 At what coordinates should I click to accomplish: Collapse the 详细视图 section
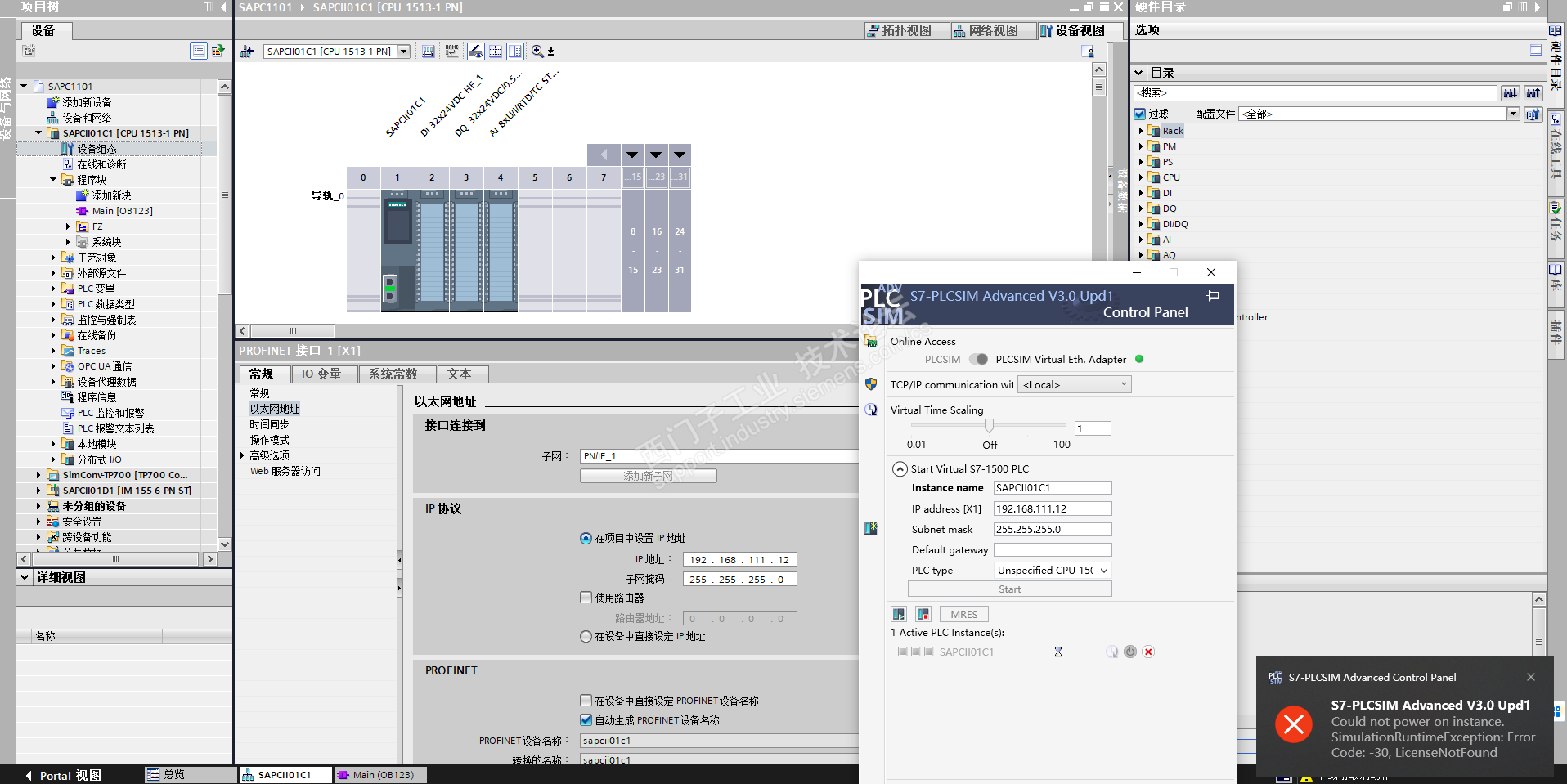click(25, 577)
